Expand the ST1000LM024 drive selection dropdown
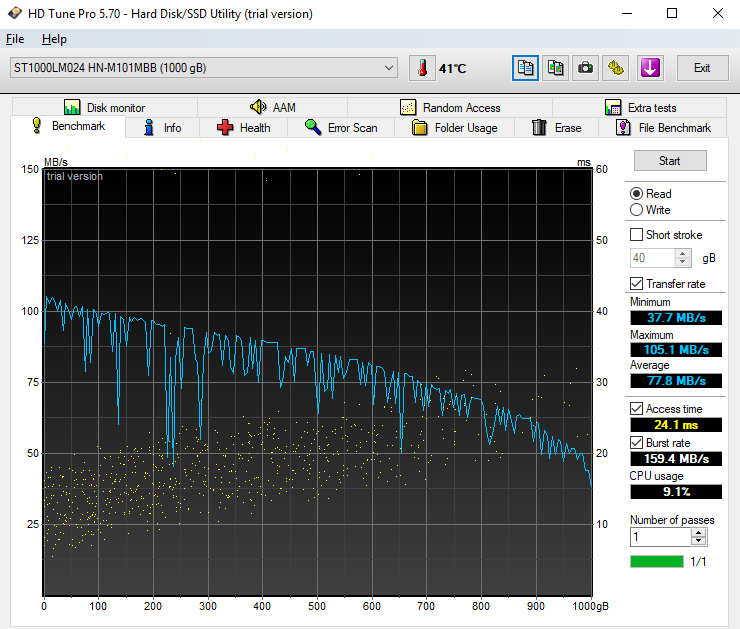The height and width of the screenshot is (629, 740). [389, 68]
